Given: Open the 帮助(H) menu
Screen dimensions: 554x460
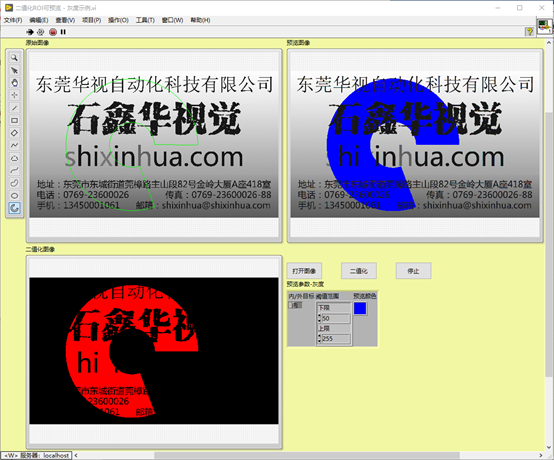Looking at the screenshot, I should pos(200,20).
